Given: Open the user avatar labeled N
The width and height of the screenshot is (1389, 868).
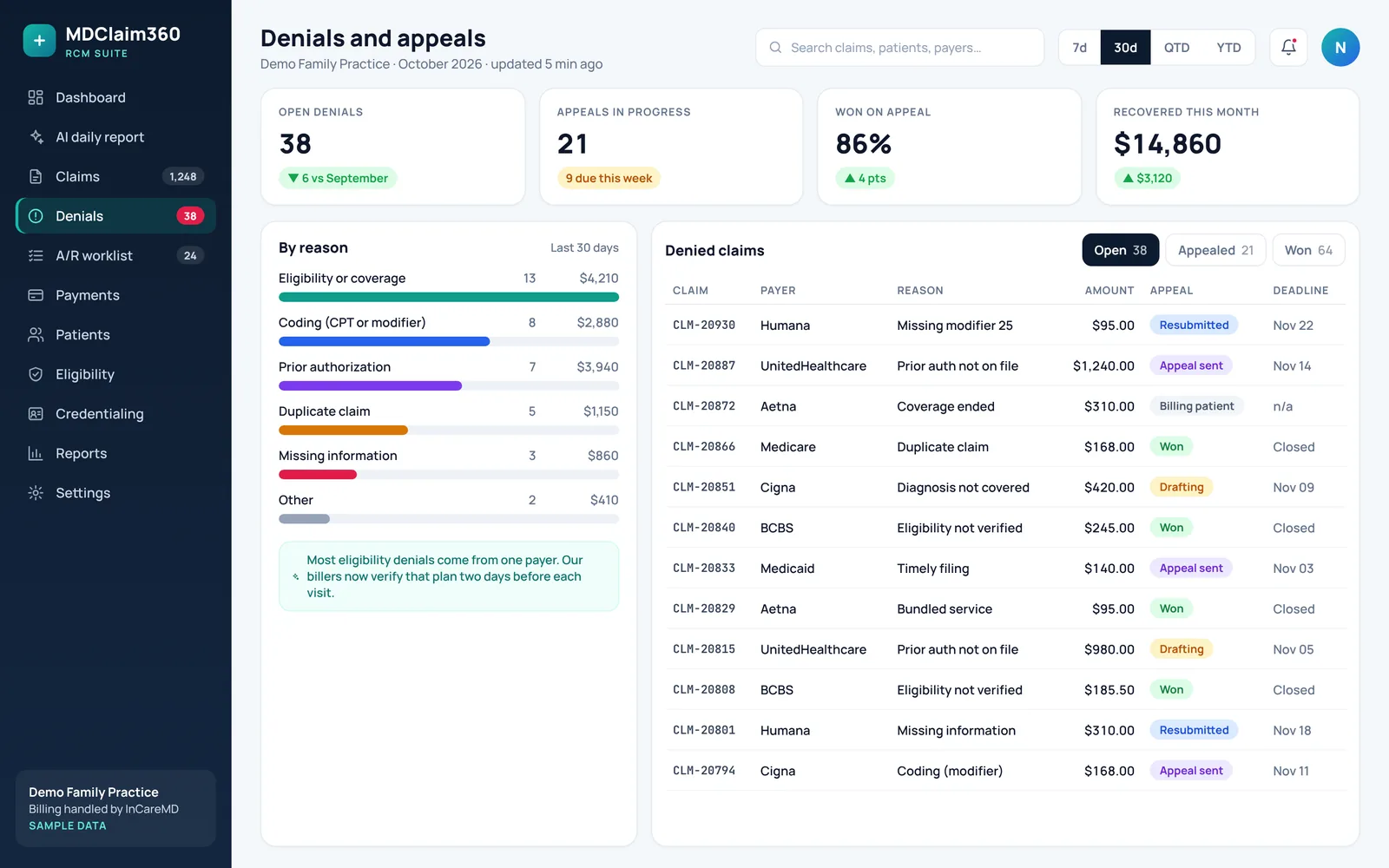Looking at the screenshot, I should click(1340, 47).
